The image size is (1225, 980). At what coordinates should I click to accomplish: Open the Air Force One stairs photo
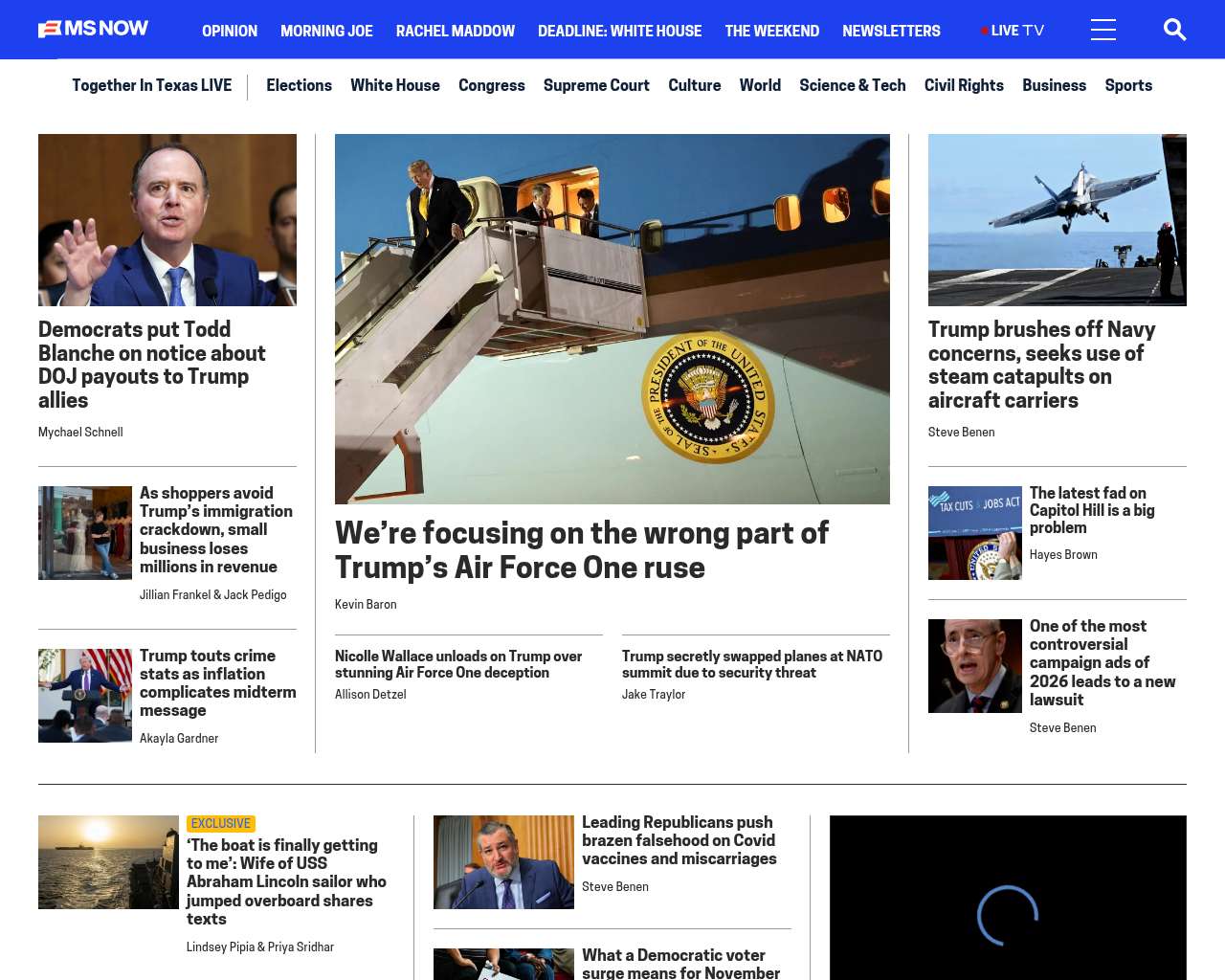(x=612, y=319)
